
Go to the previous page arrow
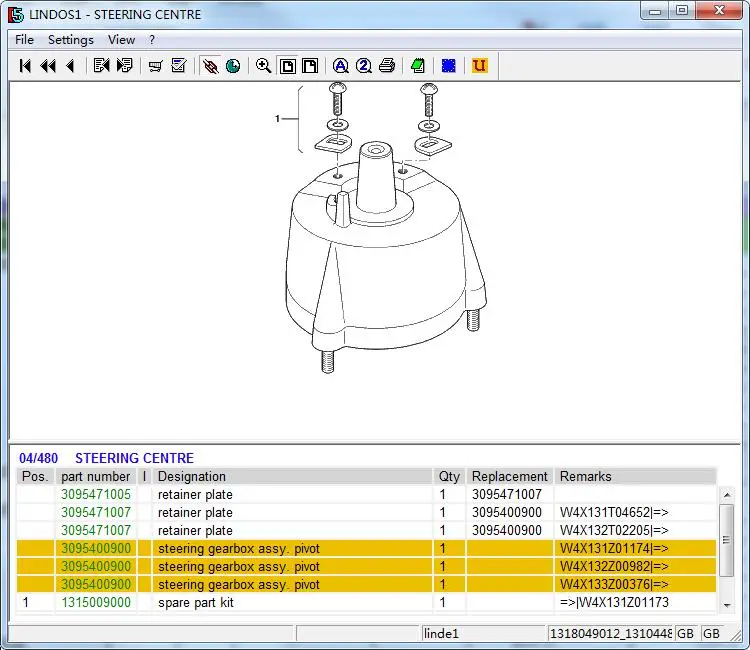point(70,66)
